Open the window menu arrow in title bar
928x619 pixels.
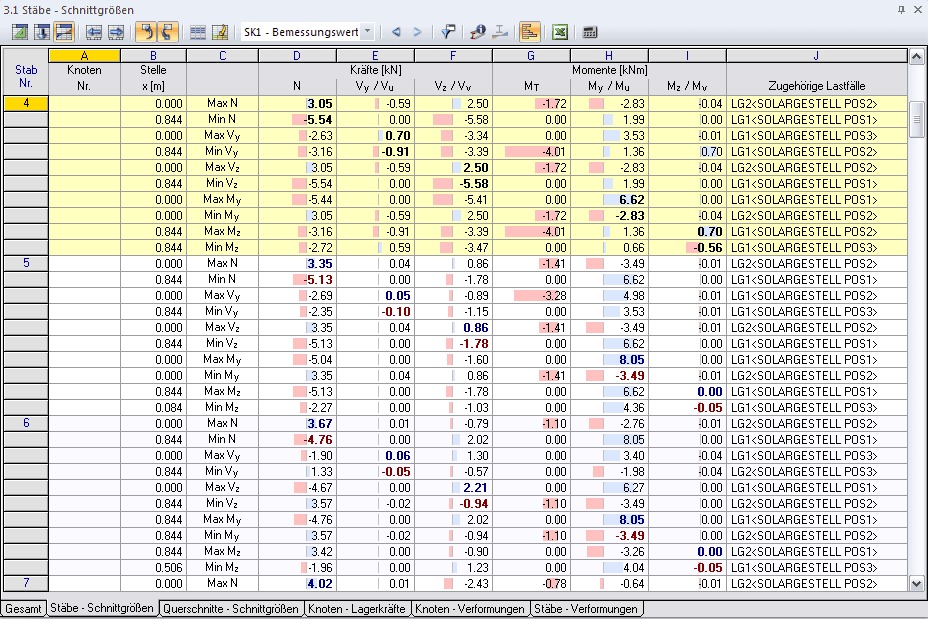[x=886, y=9]
